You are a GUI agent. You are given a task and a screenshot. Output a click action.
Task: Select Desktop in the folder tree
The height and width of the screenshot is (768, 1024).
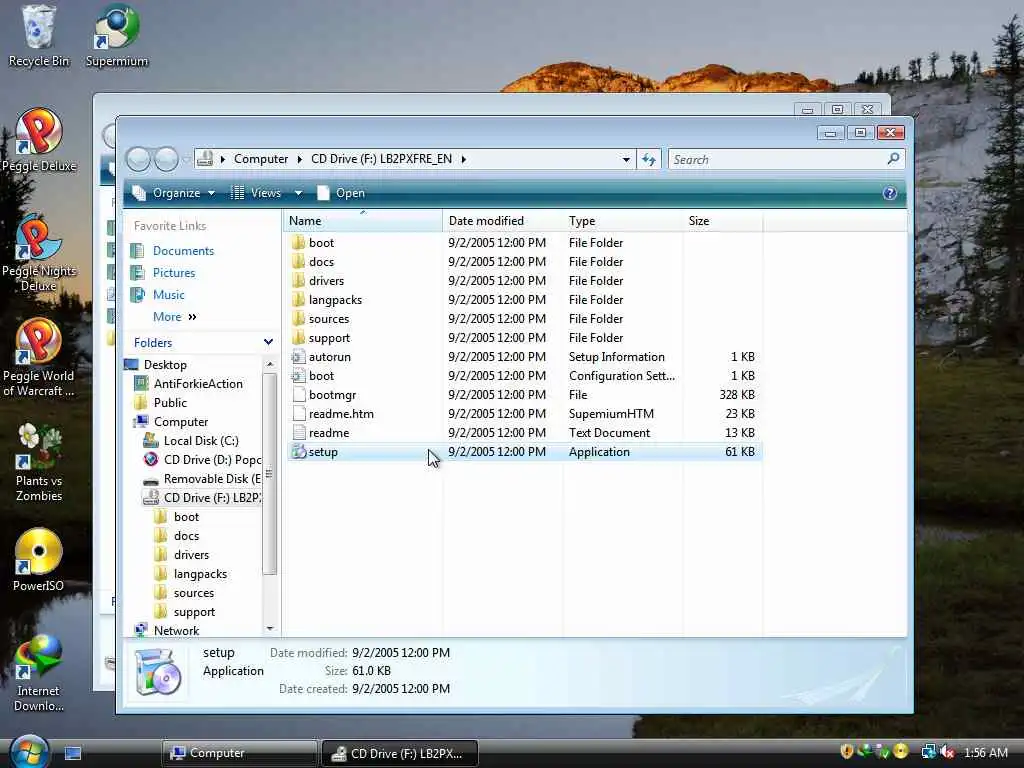tap(156, 364)
